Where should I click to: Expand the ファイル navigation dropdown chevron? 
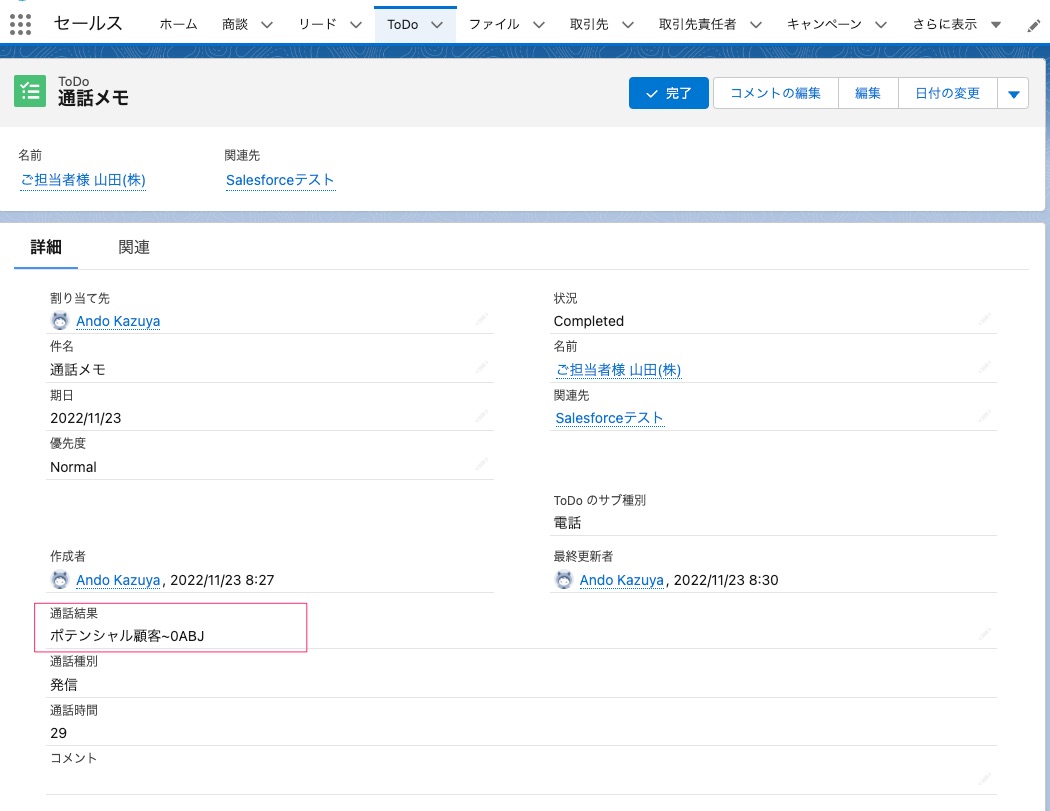point(538,25)
